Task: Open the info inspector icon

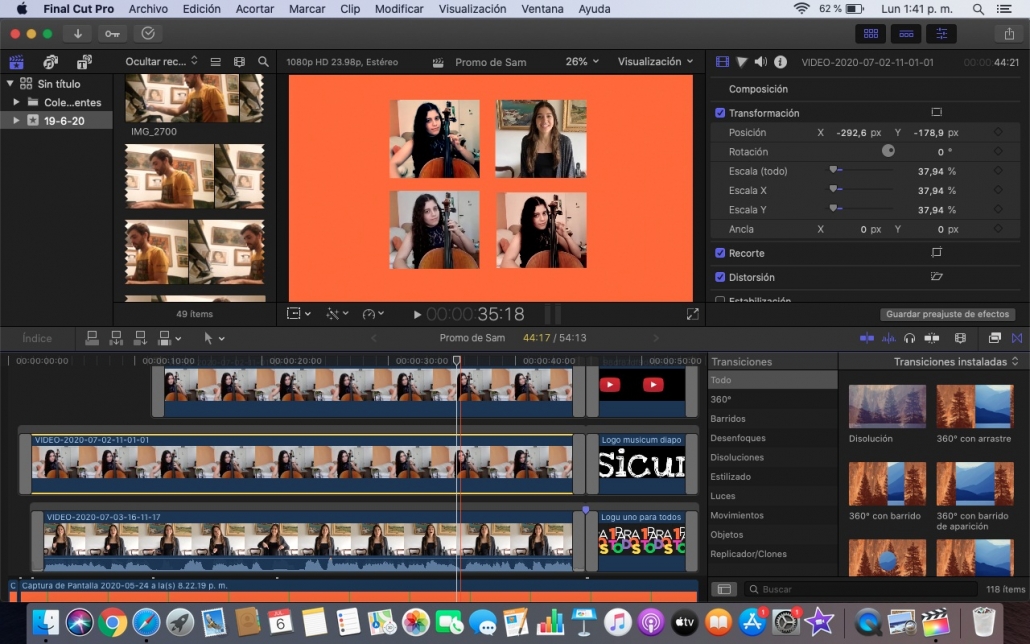Action: tap(780, 62)
